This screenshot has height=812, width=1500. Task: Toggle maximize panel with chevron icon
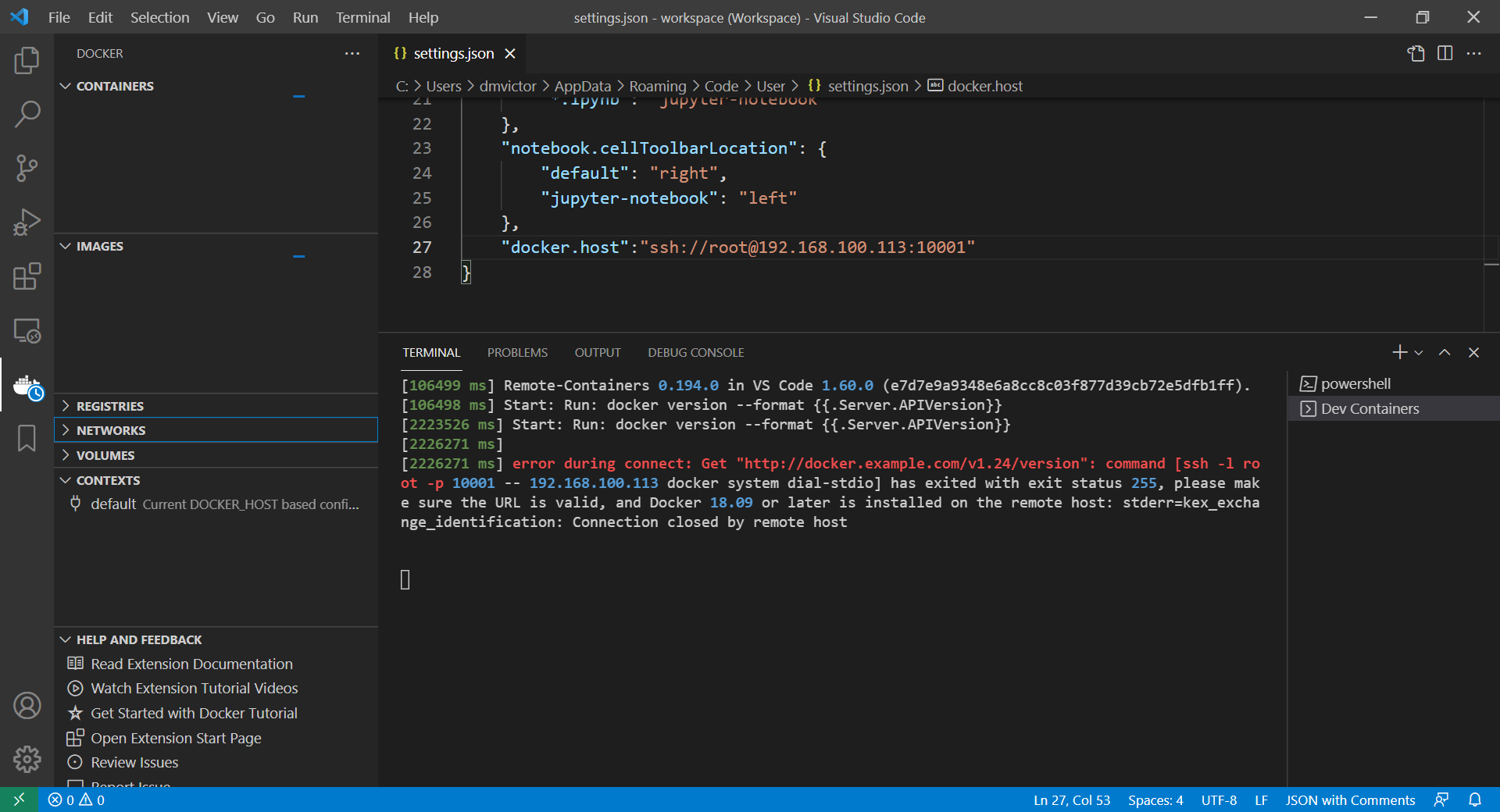1444,352
